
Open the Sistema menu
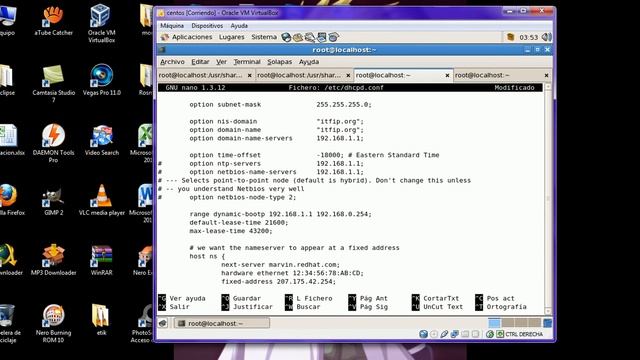(264, 37)
